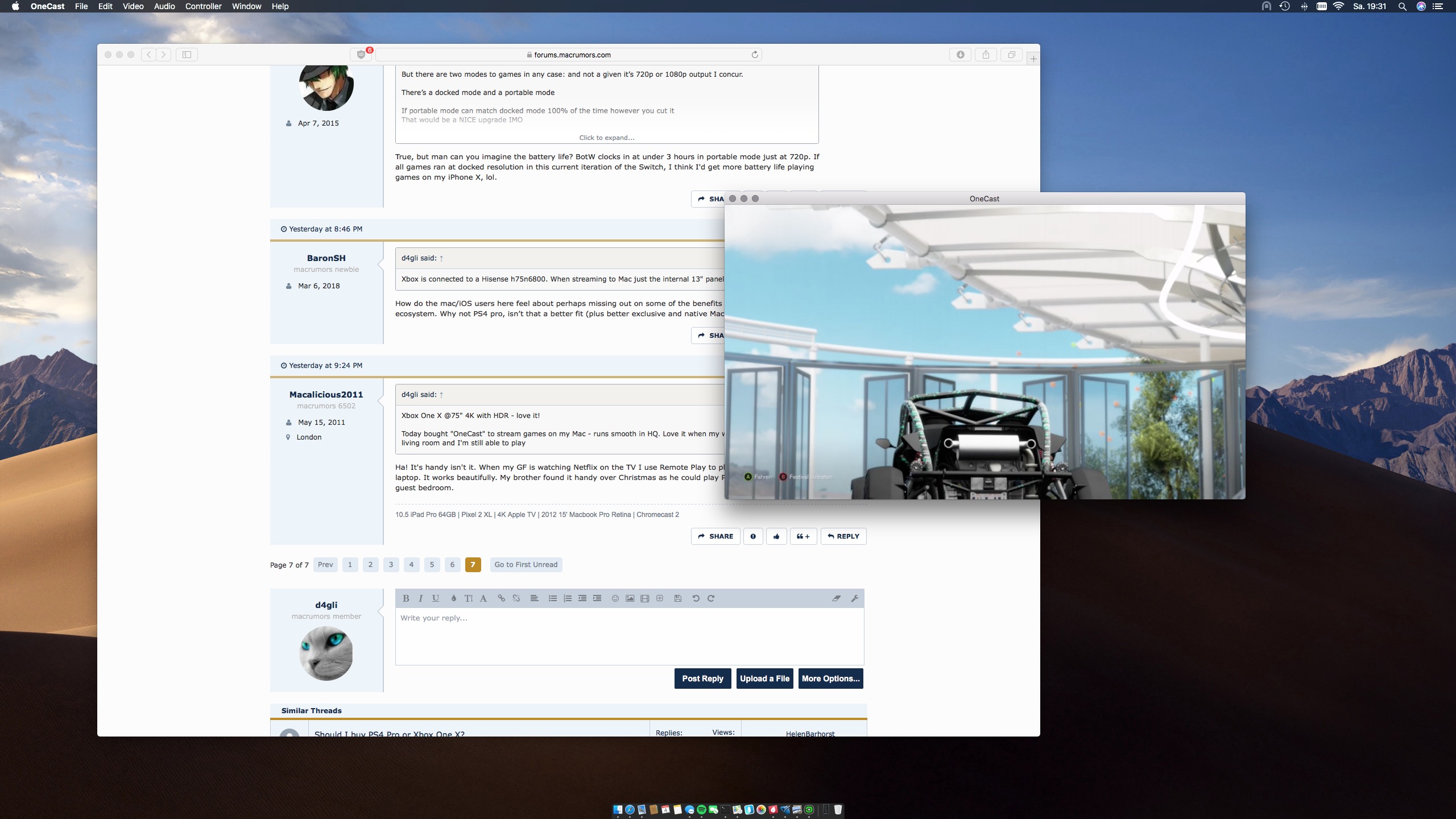
Task: Open the Window menu
Action: pos(246,6)
